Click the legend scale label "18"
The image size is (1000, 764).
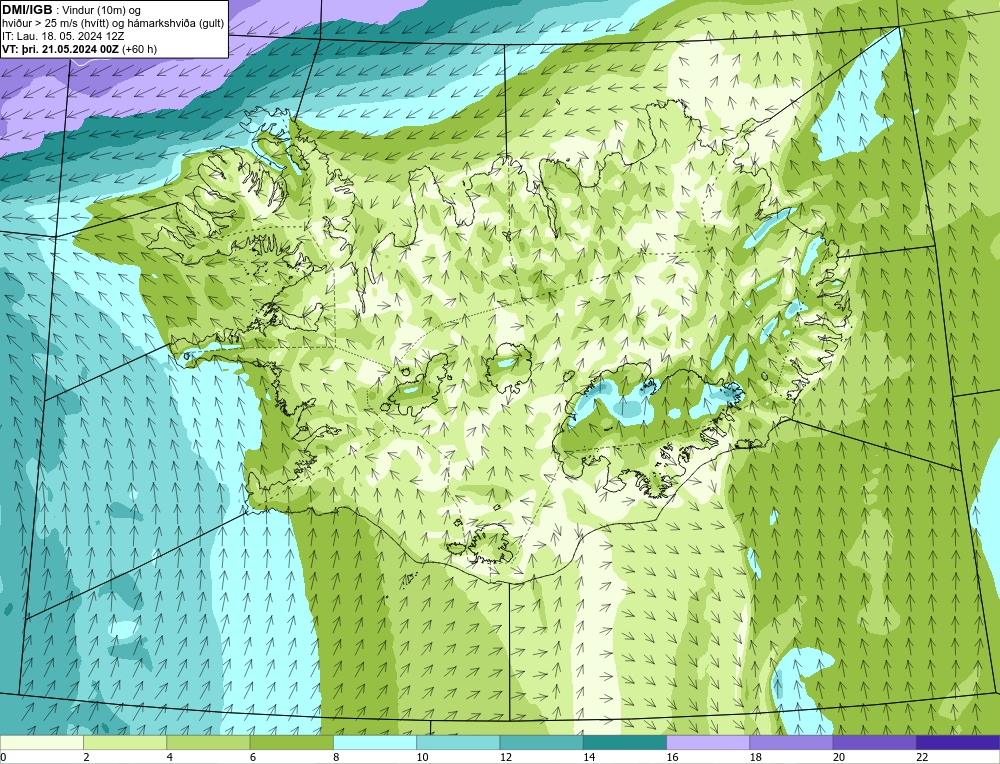point(756,757)
